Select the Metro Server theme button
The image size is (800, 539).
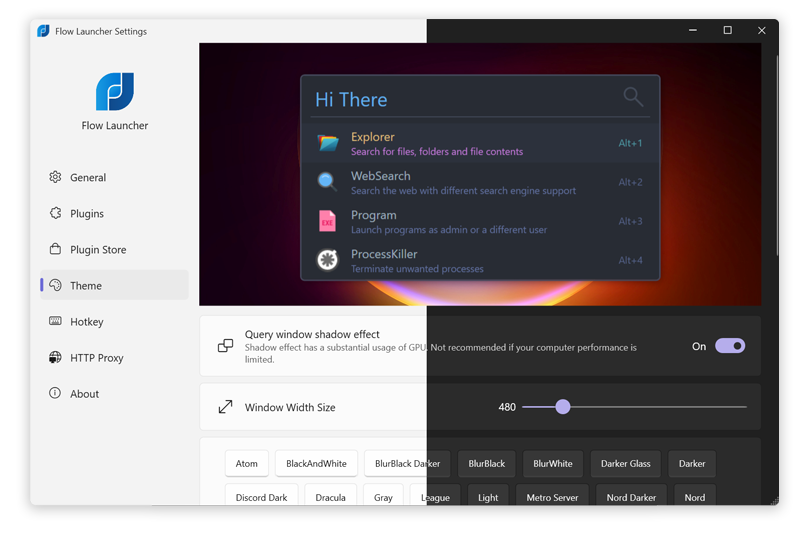(552, 495)
